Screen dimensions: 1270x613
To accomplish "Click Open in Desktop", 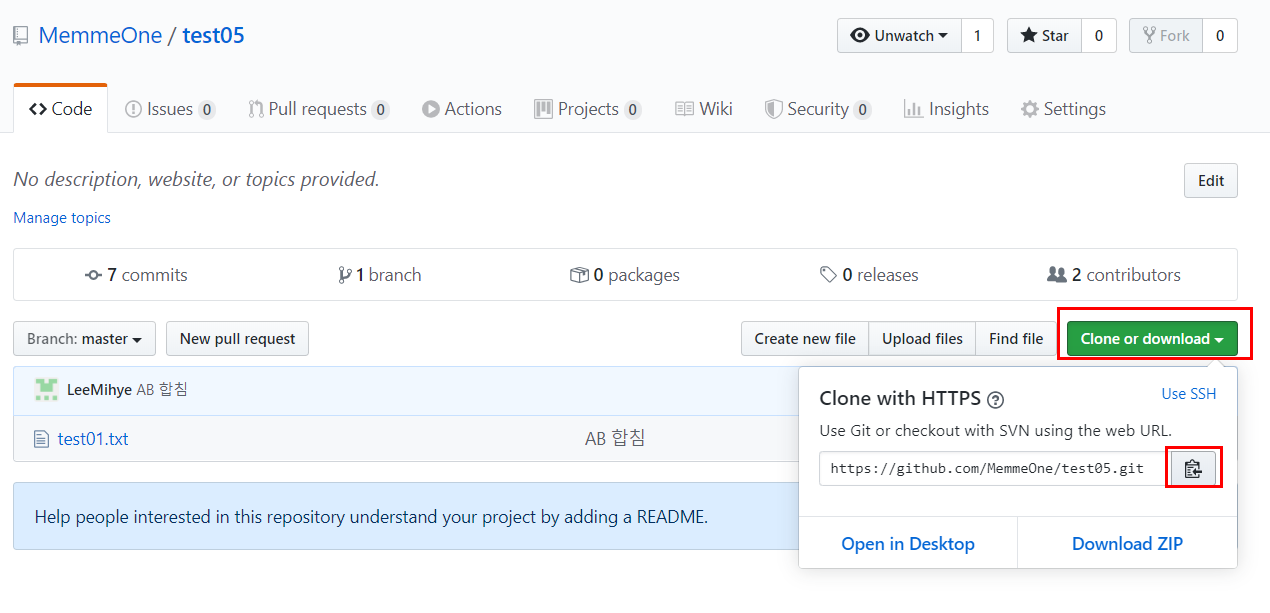I will click(908, 544).
